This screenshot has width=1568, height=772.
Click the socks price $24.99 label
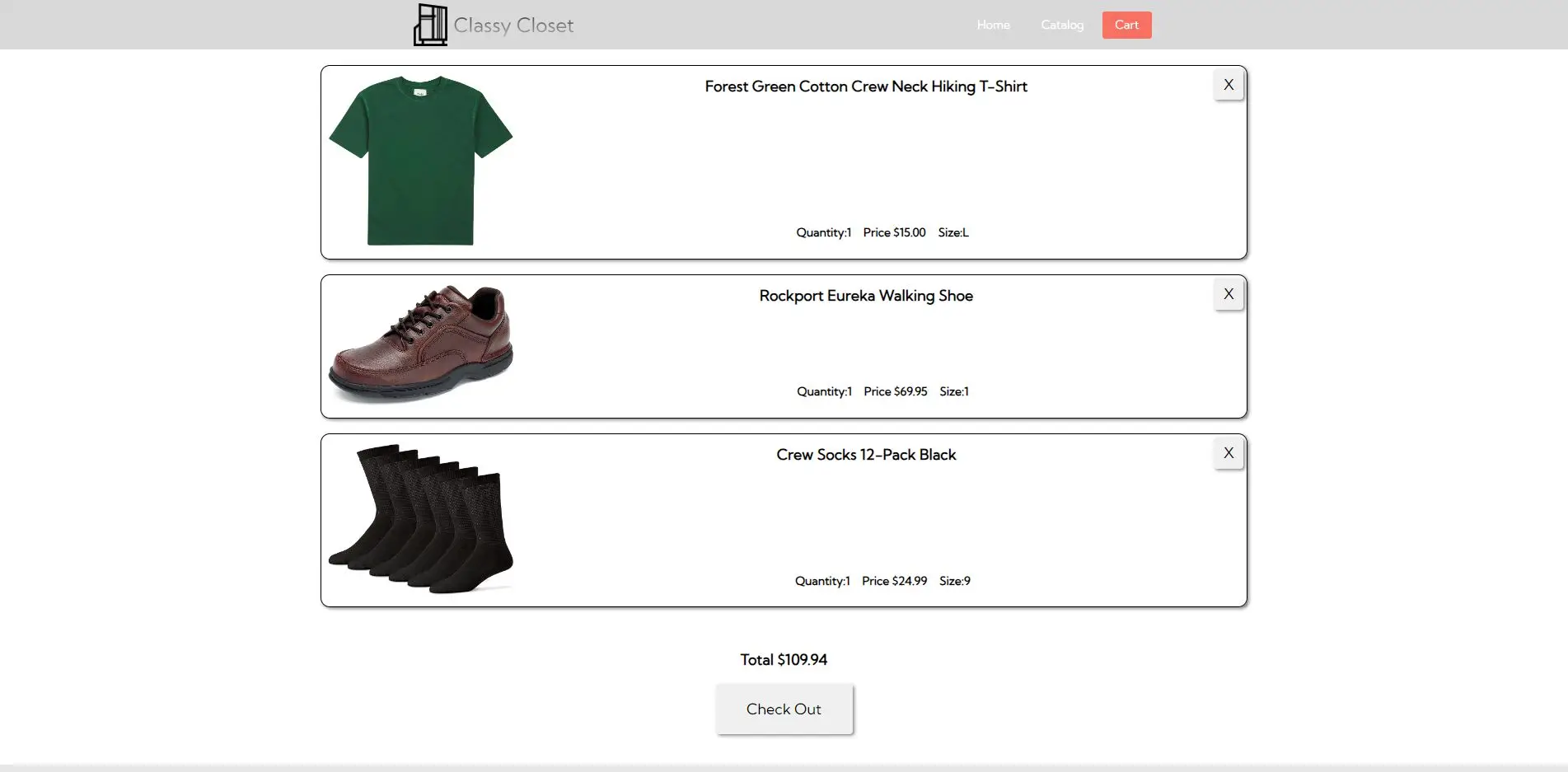coord(894,581)
